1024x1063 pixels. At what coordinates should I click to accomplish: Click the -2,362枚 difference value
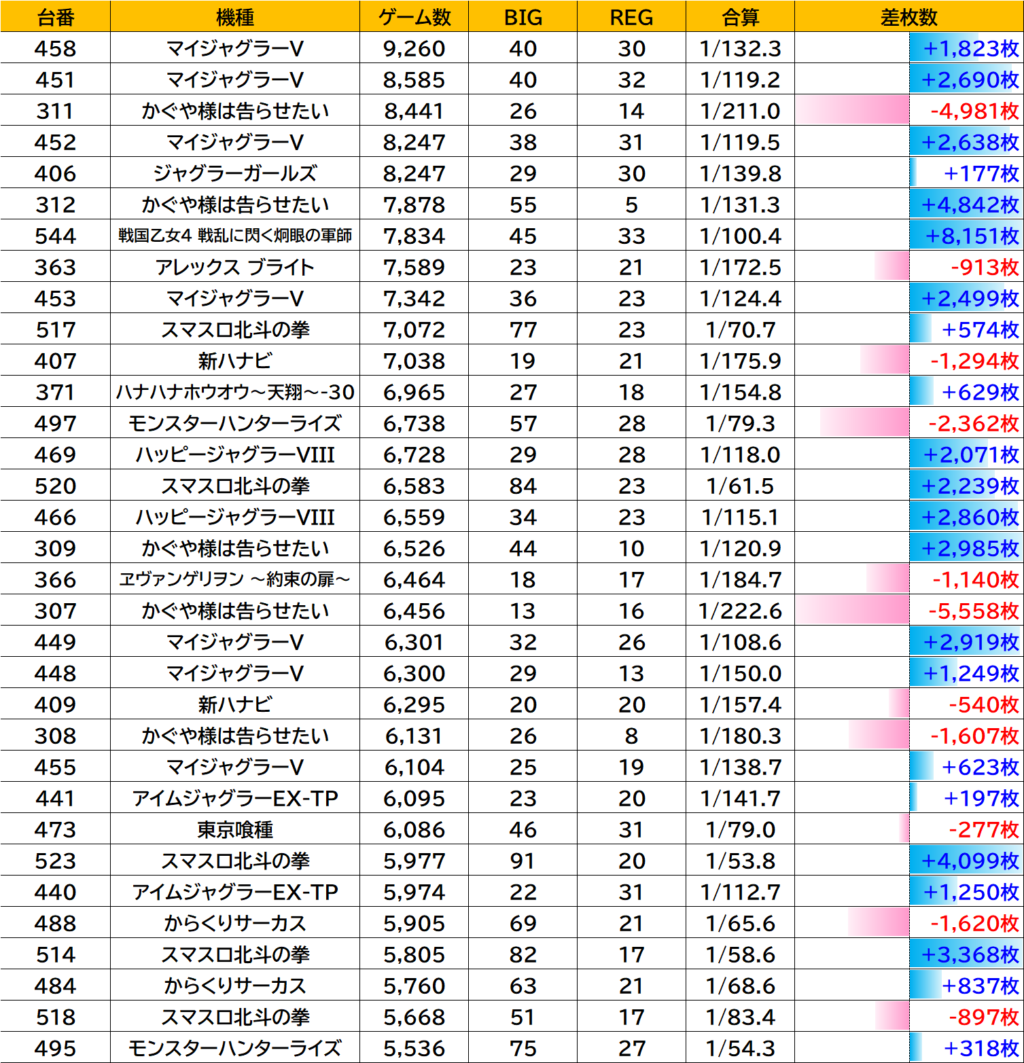974,422
